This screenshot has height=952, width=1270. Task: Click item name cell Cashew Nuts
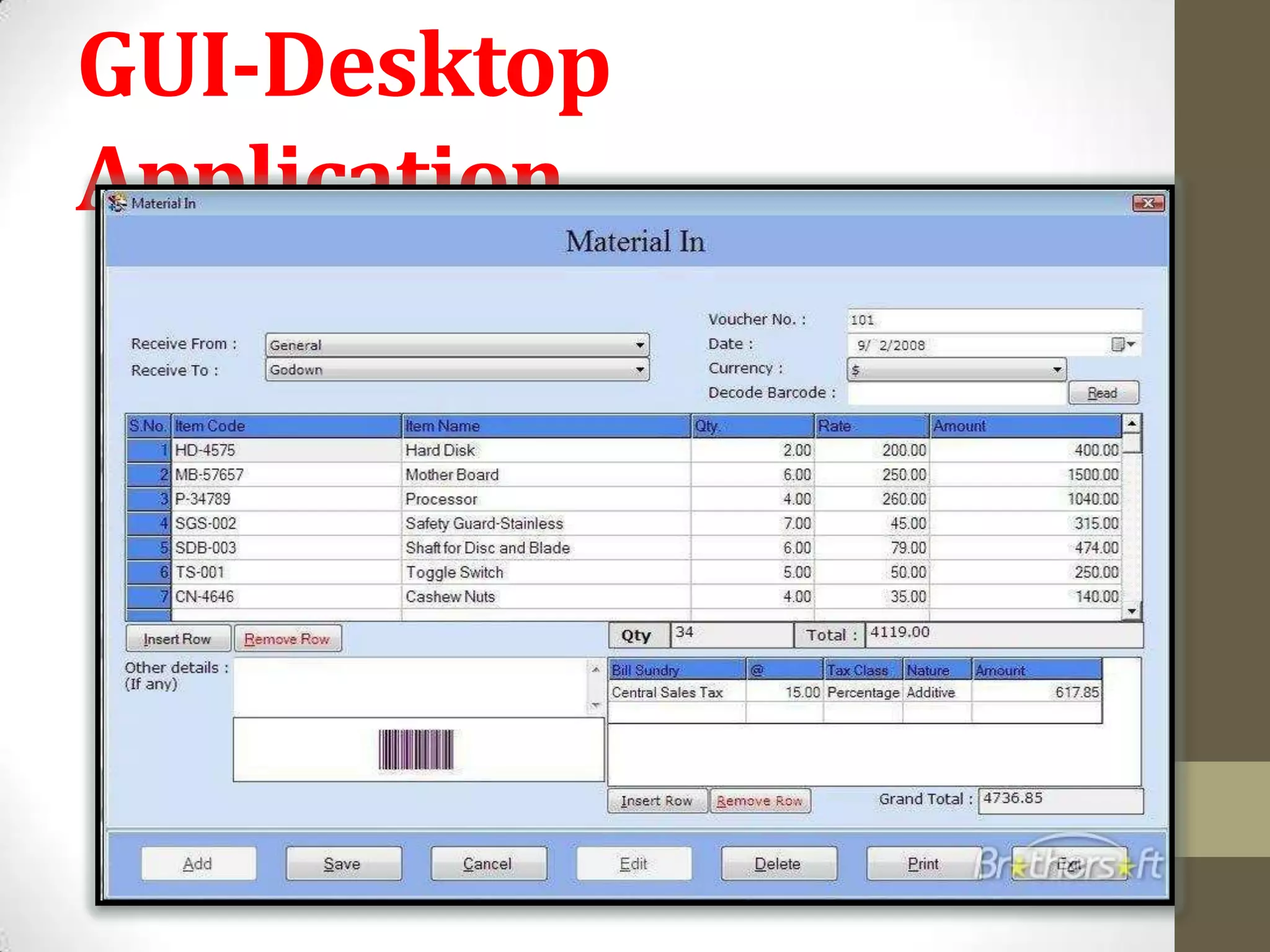tap(546, 597)
